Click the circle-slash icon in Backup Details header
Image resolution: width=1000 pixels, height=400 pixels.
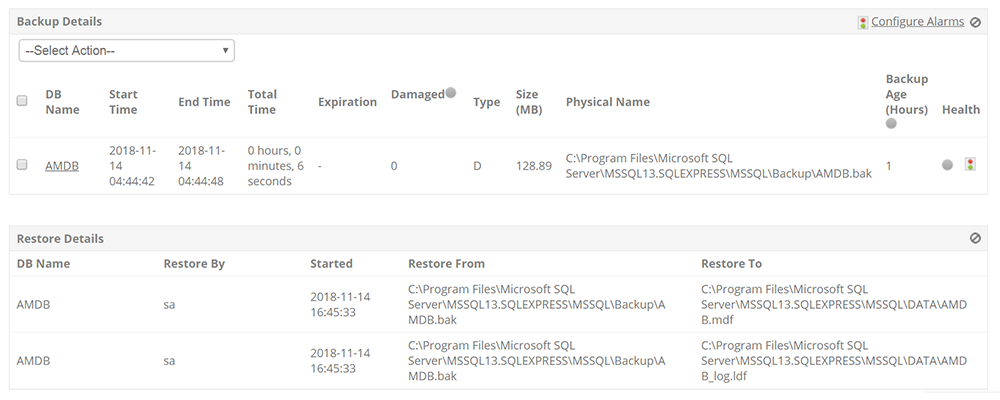(975, 21)
